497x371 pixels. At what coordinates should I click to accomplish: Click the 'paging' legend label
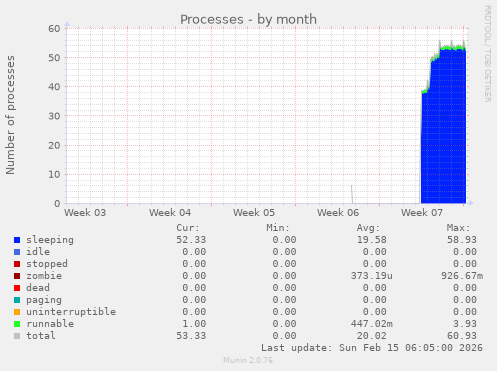tap(44, 300)
